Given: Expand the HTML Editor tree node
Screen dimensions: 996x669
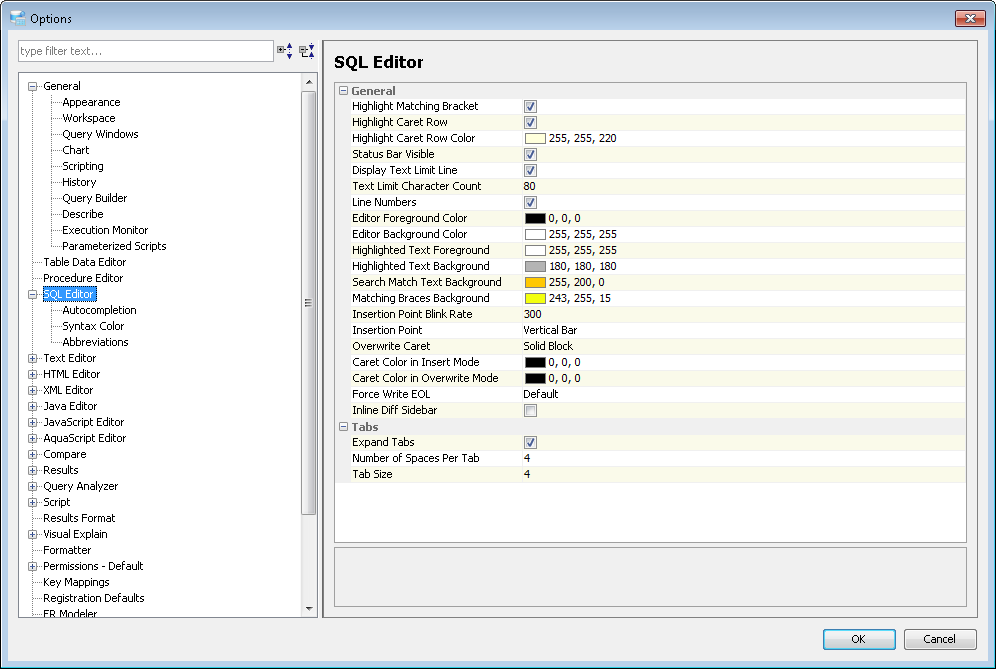Looking at the screenshot, I should (x=32, y=374).
